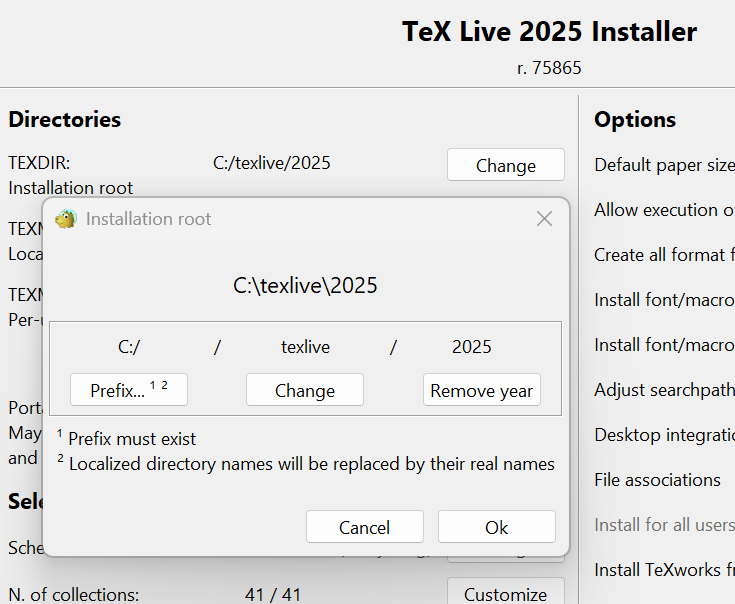Click the Desktop integration option

(664, 435)
